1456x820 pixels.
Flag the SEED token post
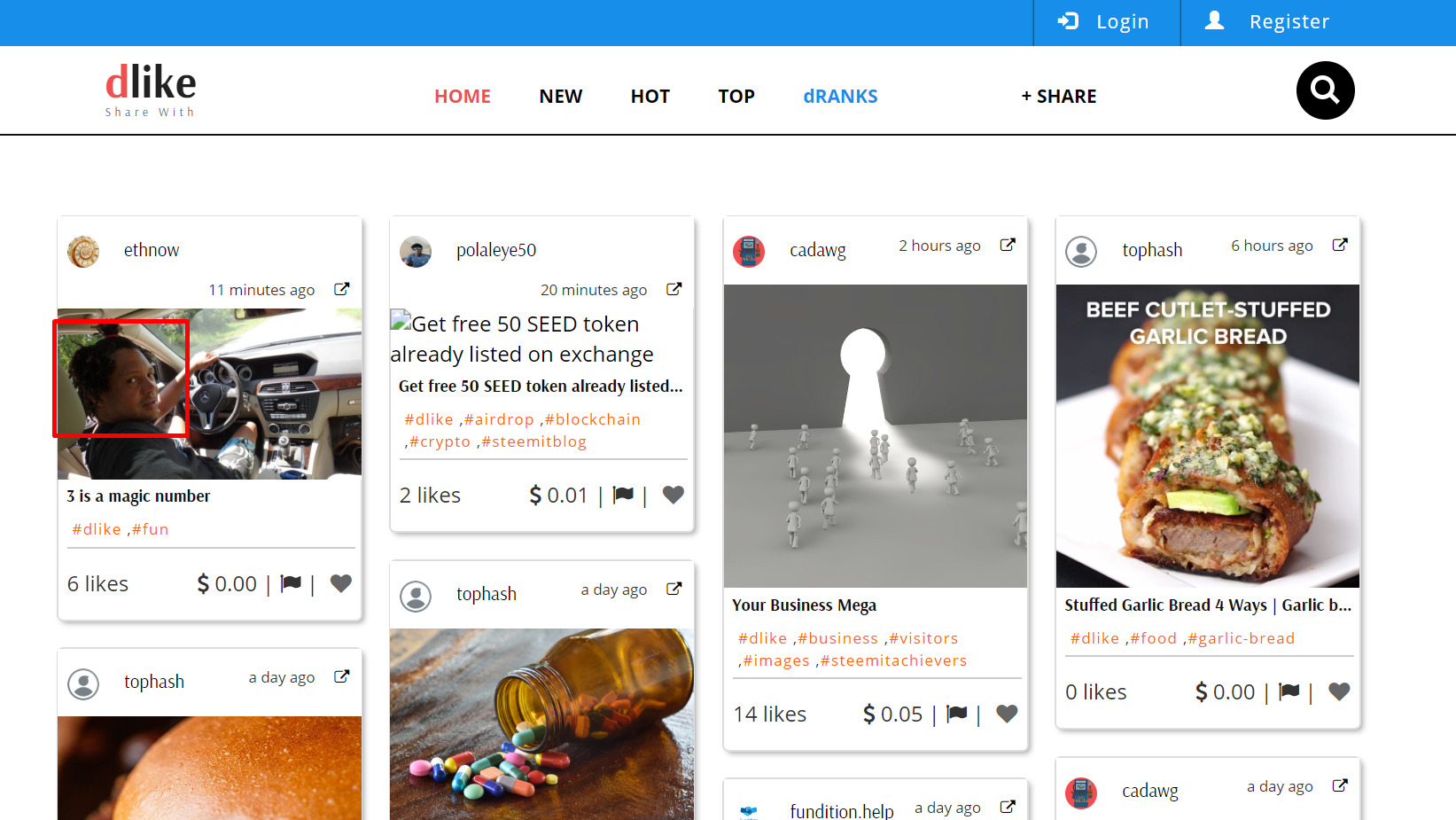(x=623, y=495)
